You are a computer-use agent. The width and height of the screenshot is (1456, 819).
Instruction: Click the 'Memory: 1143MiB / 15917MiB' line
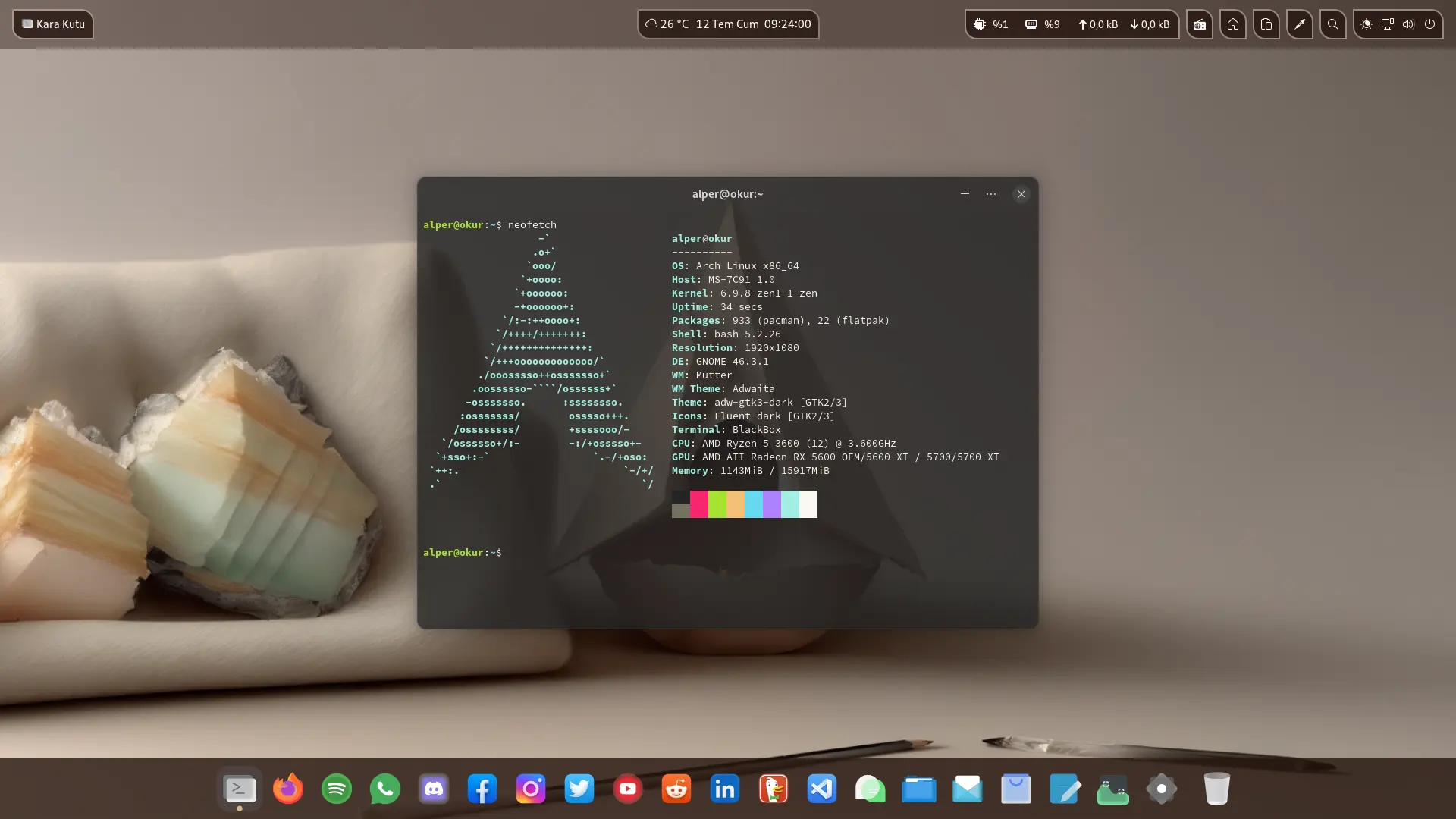[751, 471]
